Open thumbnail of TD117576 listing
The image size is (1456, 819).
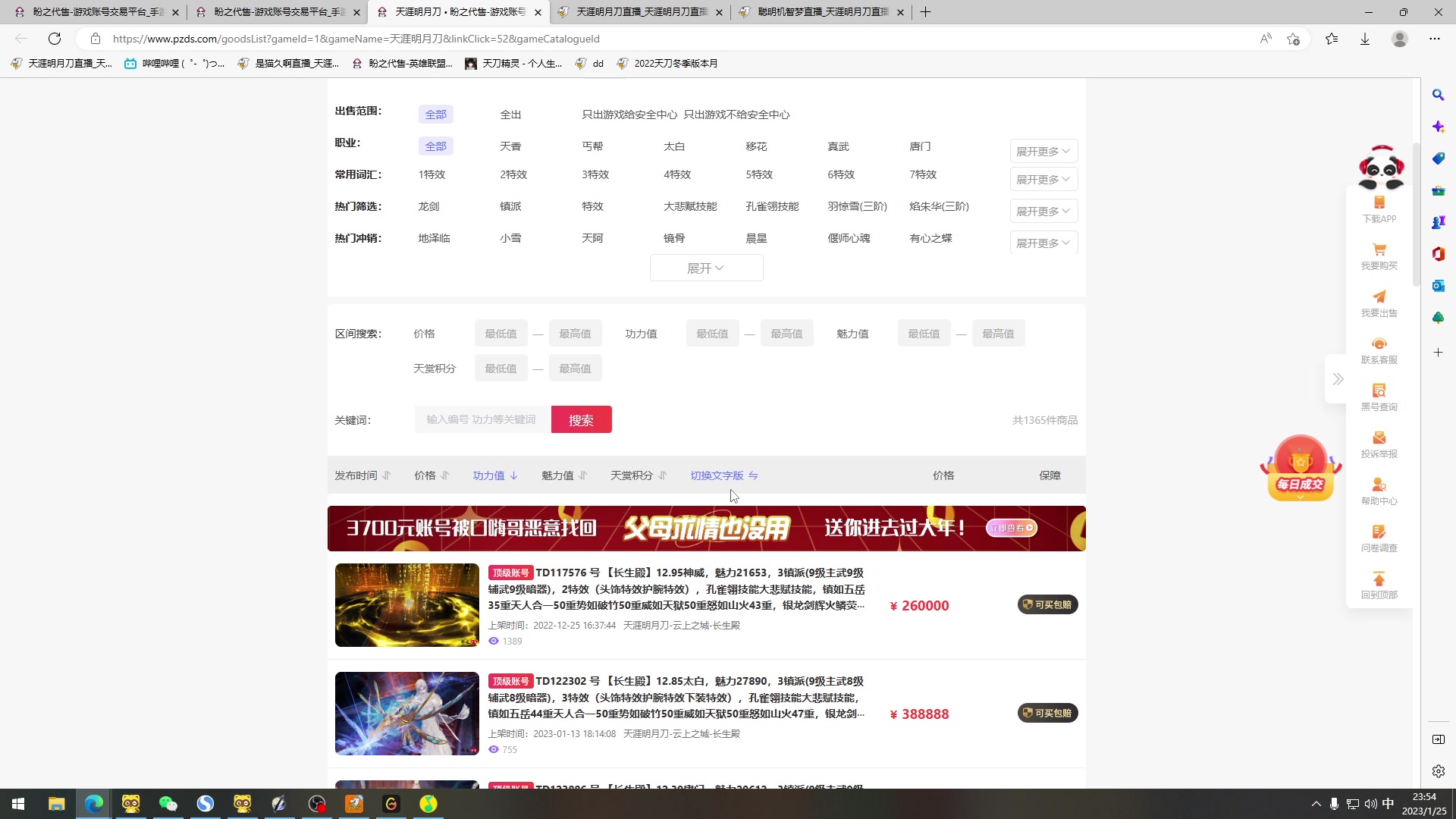tap(406, 605)
